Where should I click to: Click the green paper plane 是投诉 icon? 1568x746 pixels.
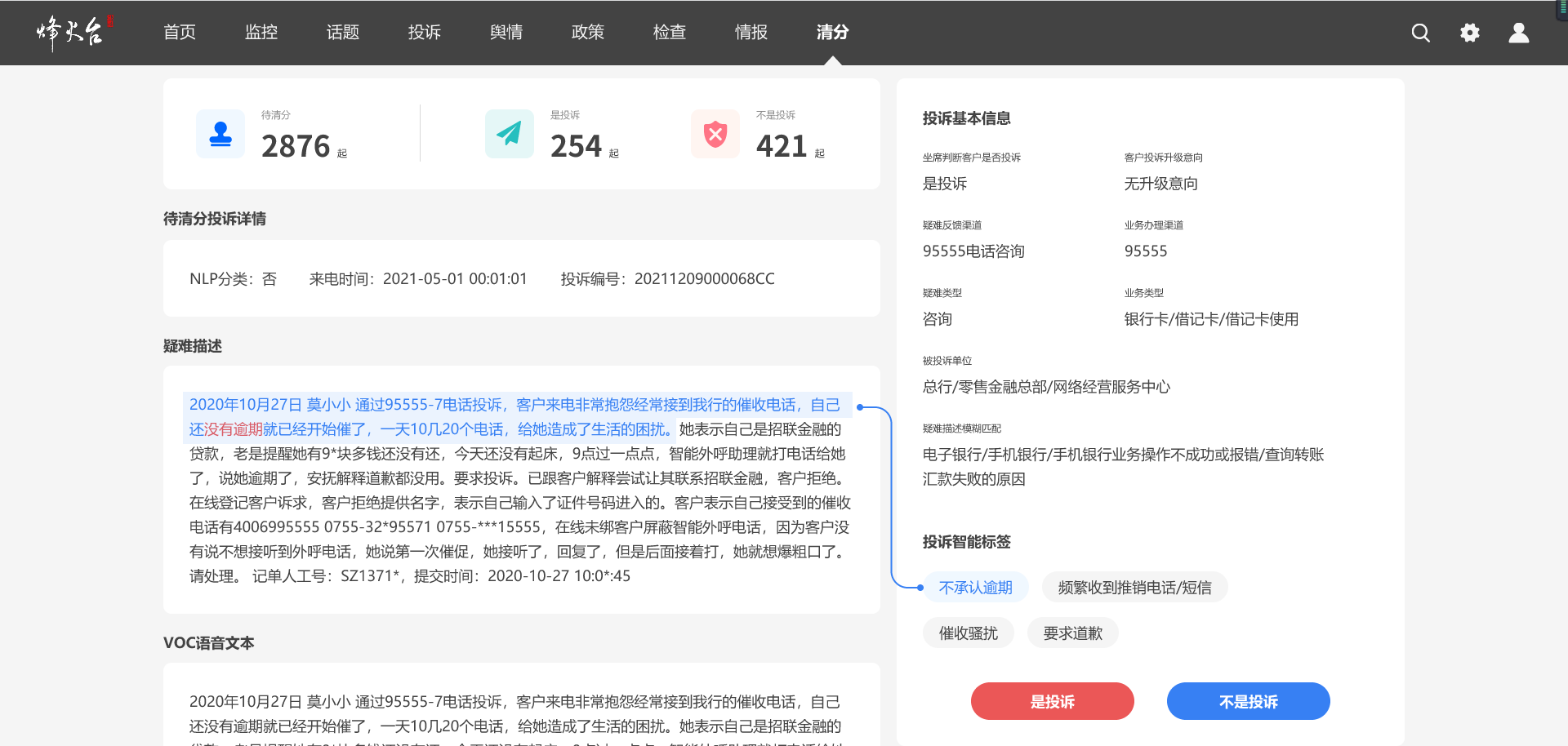[x=509, y=134]
